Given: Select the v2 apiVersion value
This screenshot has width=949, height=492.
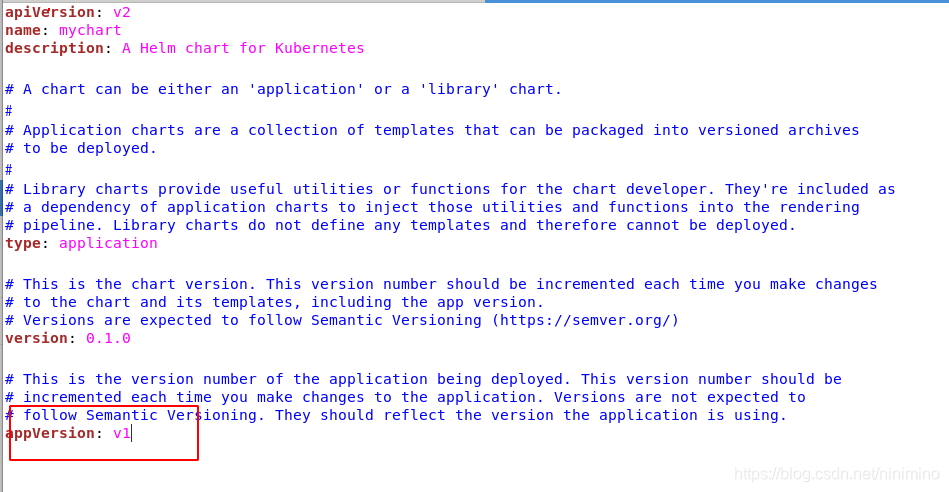Looking at the screenshot, I should click(122, 12).
